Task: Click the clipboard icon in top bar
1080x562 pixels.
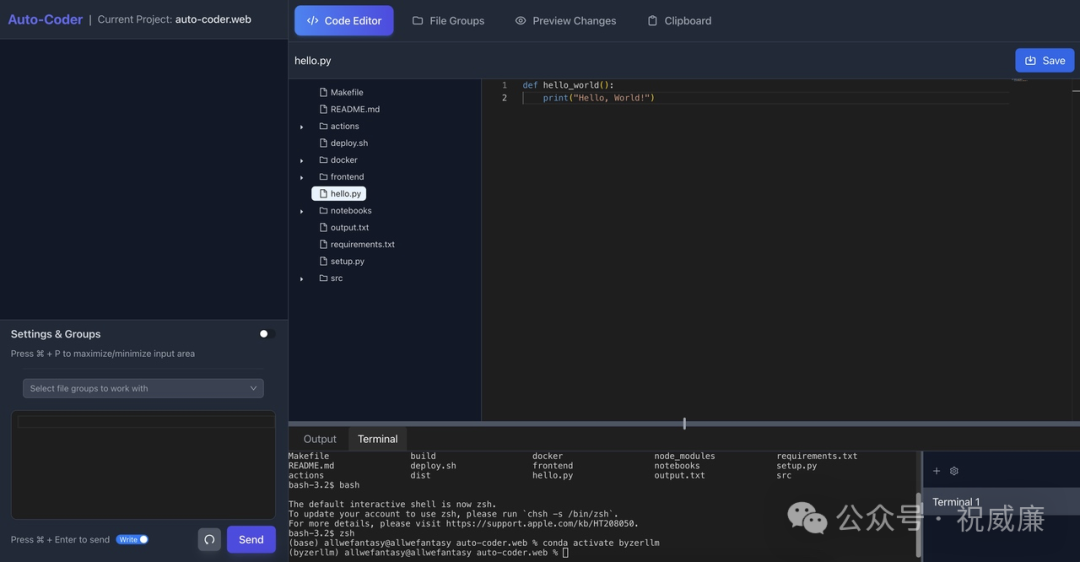Action: click(x=652, y=21)
